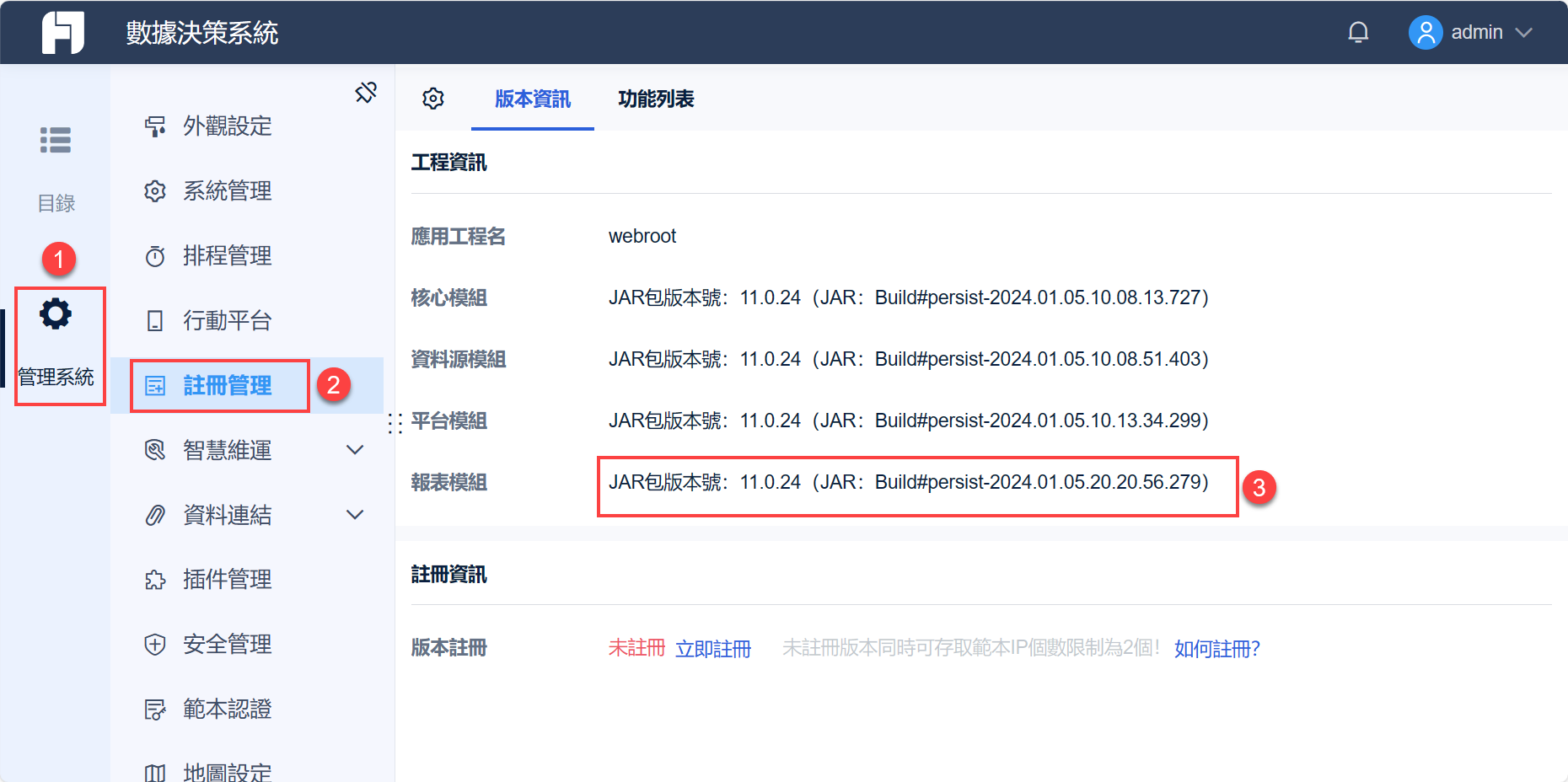Click the 行動平台 mobile device icon
The image size is (1568, 782).
click(155, 321)
